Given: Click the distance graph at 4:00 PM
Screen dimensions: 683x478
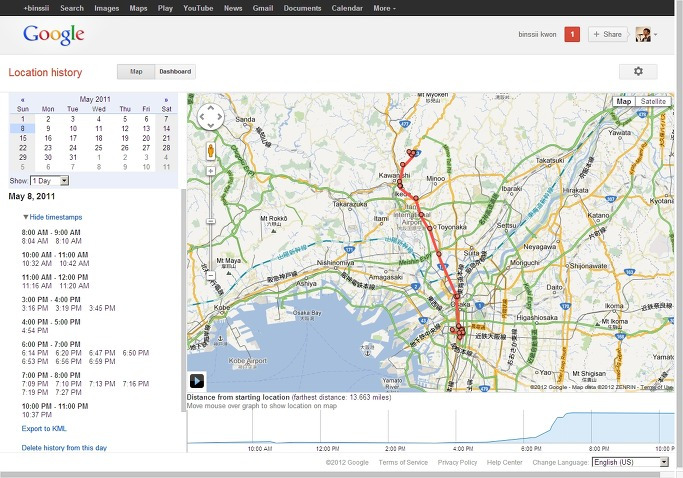Looking at the screenshot, I should point(457,429).
